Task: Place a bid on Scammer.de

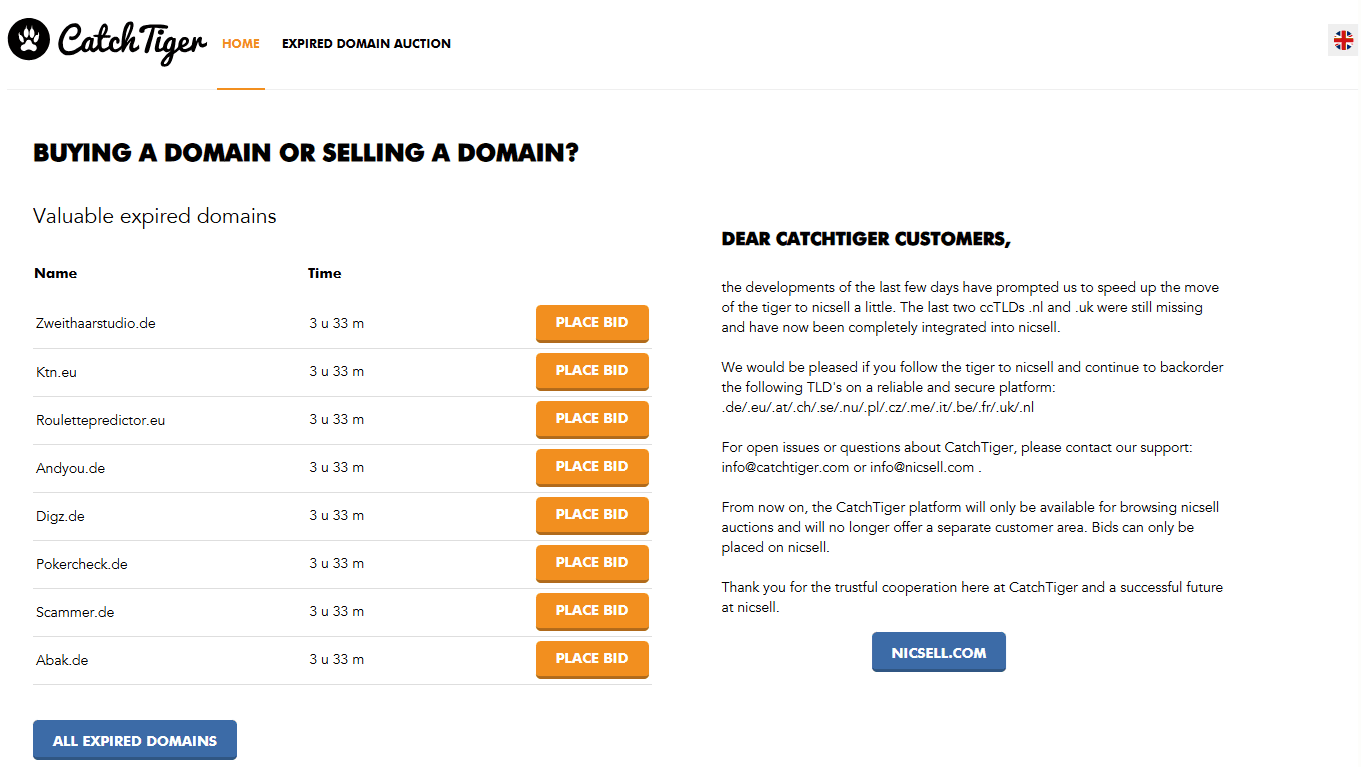Action: [592, 611]
